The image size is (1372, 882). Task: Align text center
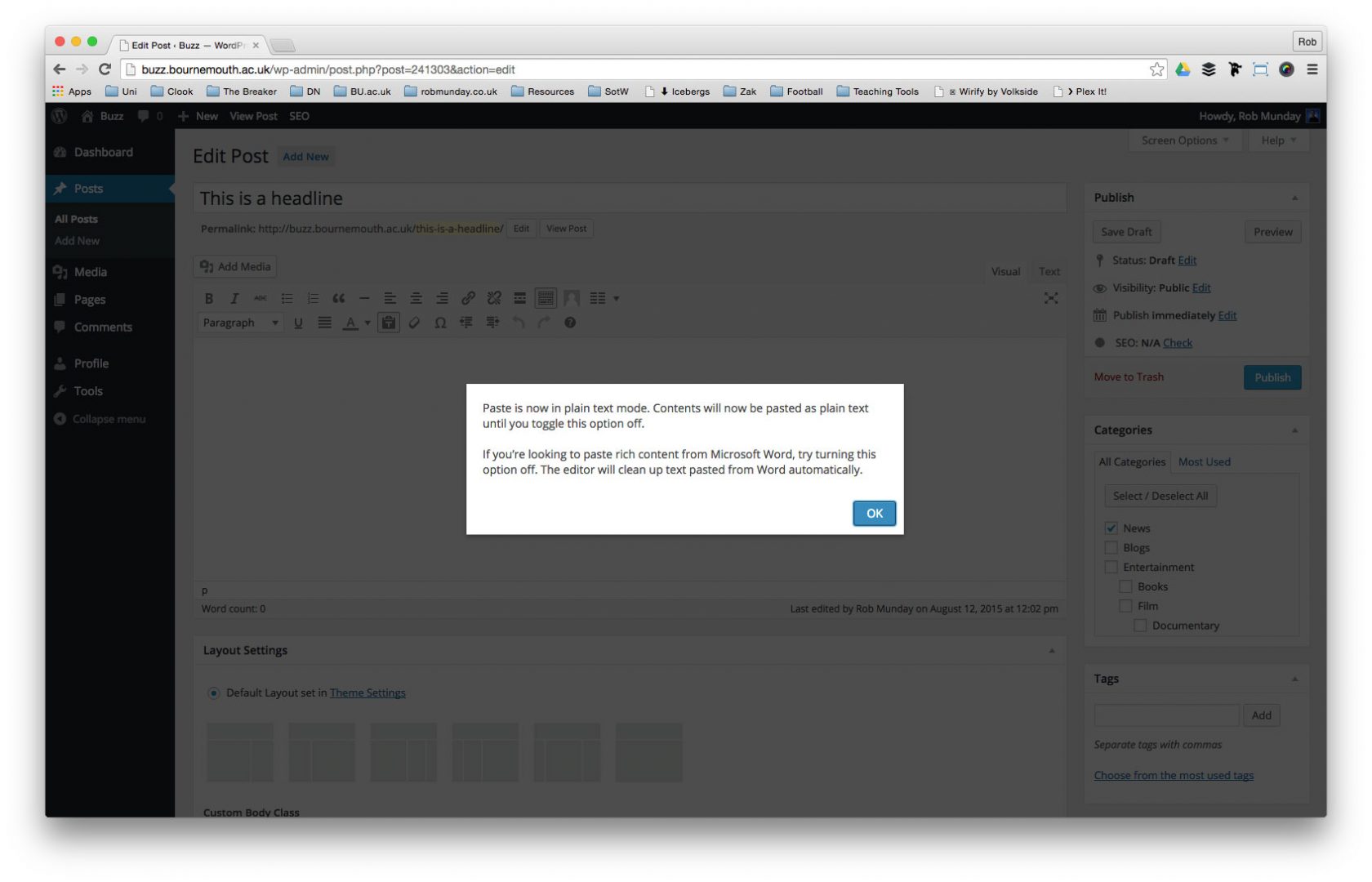[x=416, y=298]
